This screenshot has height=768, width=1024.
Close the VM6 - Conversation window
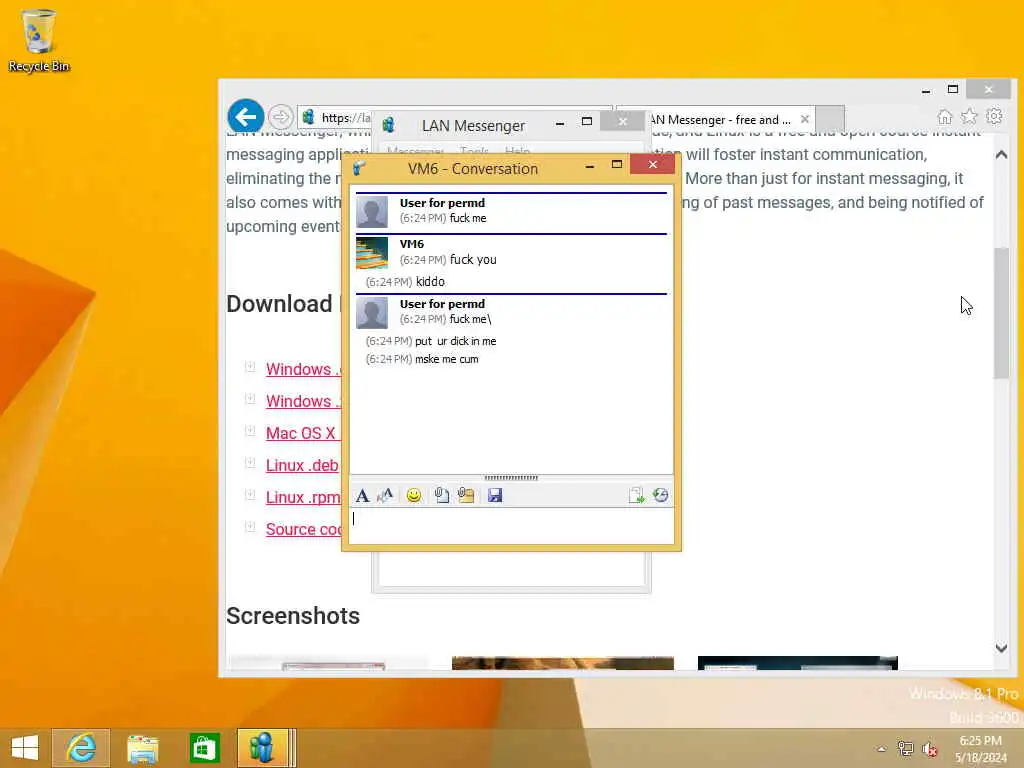652,165
